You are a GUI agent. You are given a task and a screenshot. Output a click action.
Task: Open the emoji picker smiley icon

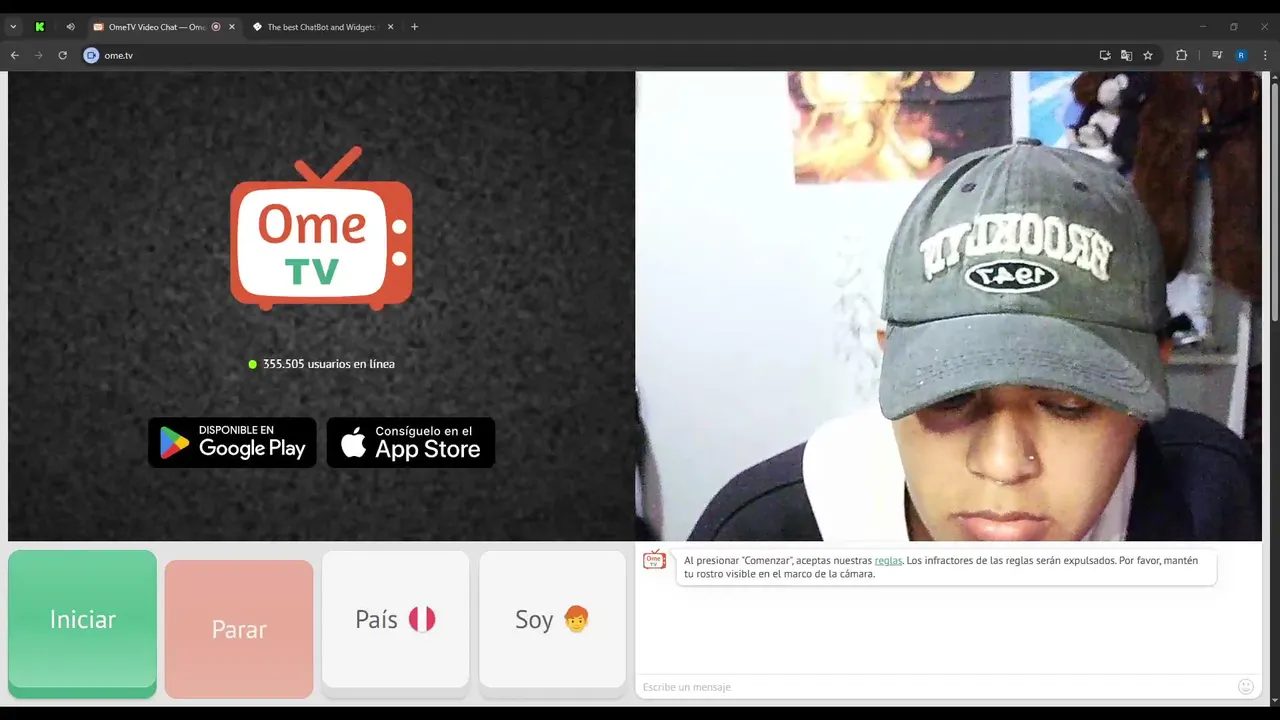[x=1246, y=686]
